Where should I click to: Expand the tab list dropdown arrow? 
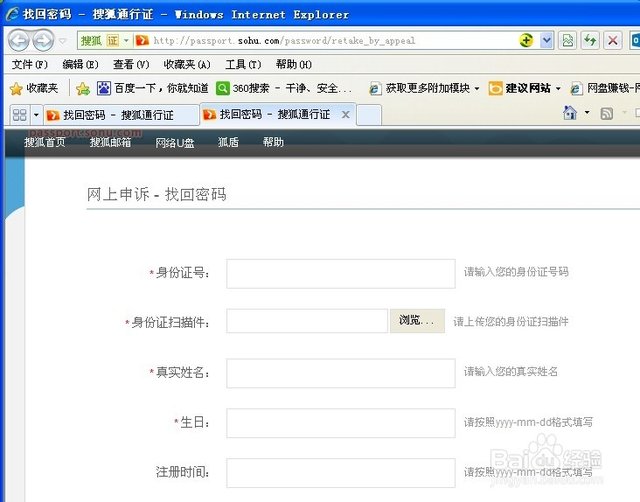tap(36, 115)
